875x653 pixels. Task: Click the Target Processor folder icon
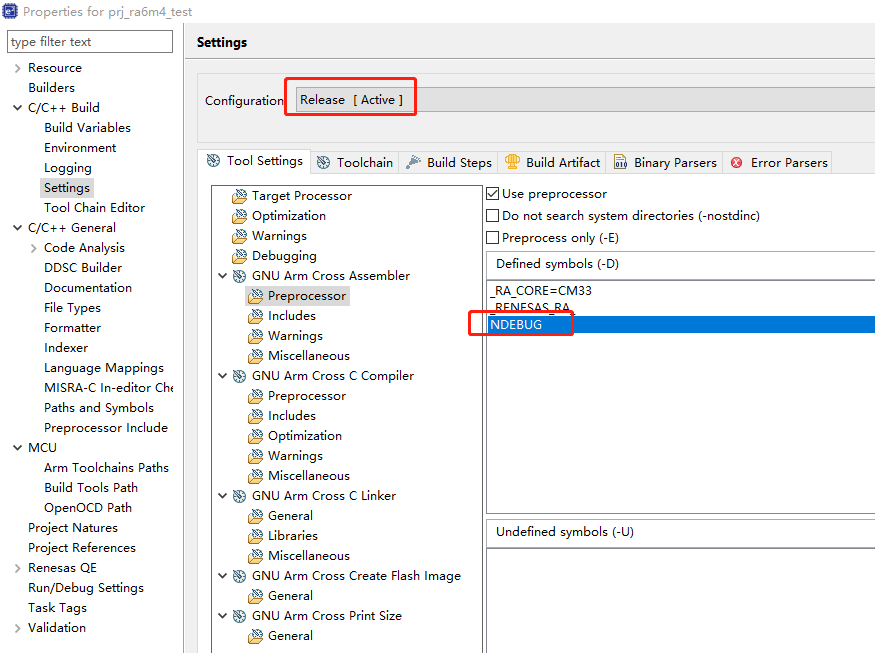[x=239, y=196]
